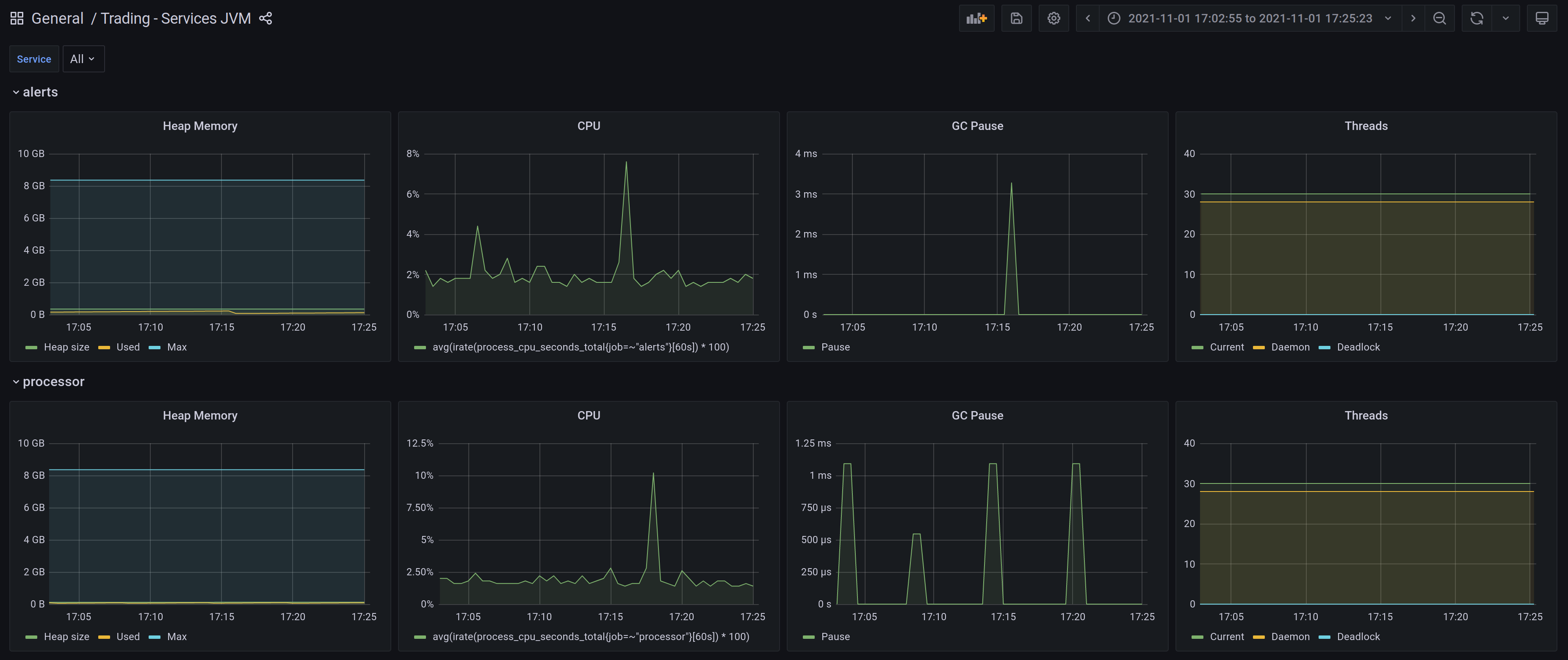Image resolution: width=1568 pixels, height=660 pixels.
Task: Toggle Deadlock series in processor Threads legend
Action: pyautogui.click(x=1358, y=637)
